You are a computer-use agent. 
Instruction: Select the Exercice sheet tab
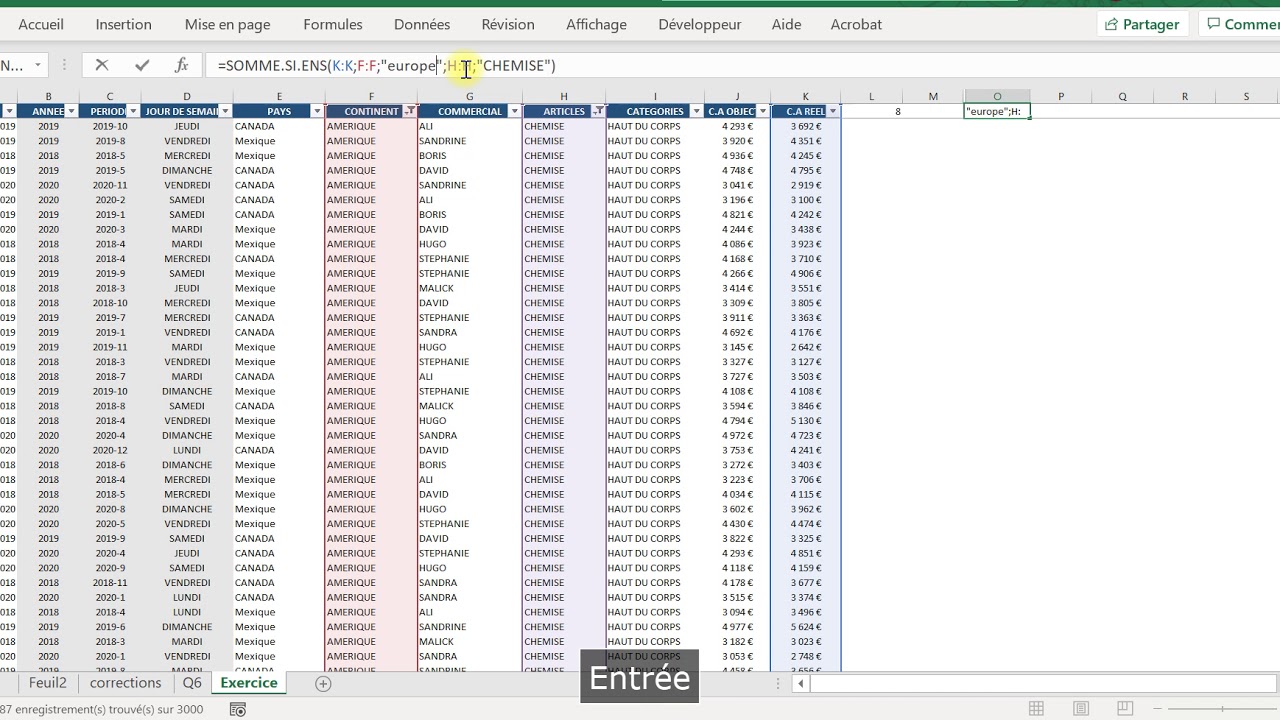tap(249, 683)
